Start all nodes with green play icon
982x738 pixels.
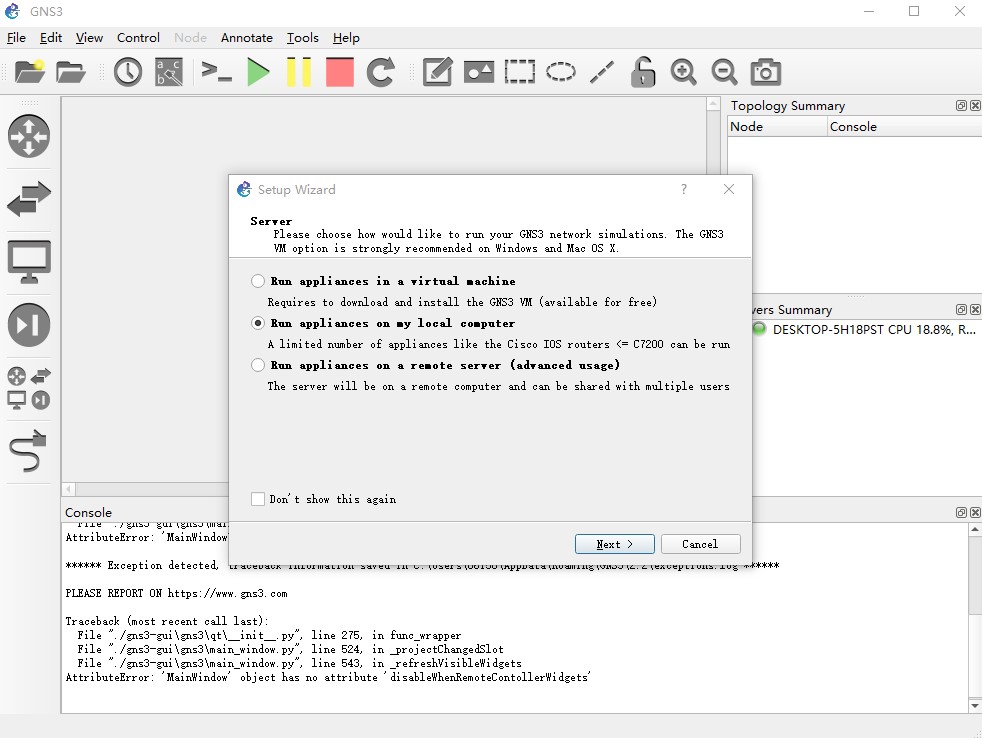pyautogui.click(x=258, y=72)
